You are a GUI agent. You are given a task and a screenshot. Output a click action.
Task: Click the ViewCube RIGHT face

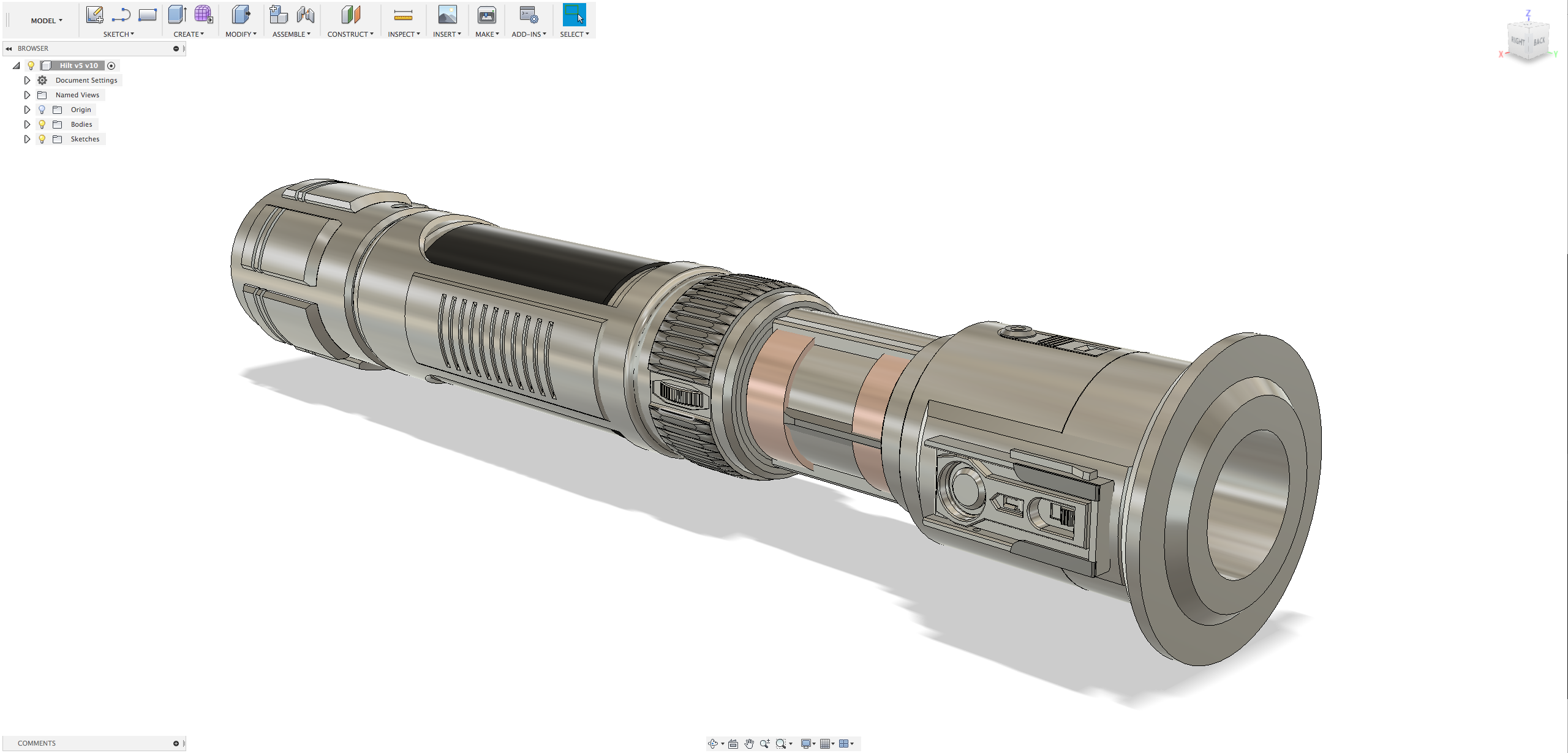(x=1517, y=41)
